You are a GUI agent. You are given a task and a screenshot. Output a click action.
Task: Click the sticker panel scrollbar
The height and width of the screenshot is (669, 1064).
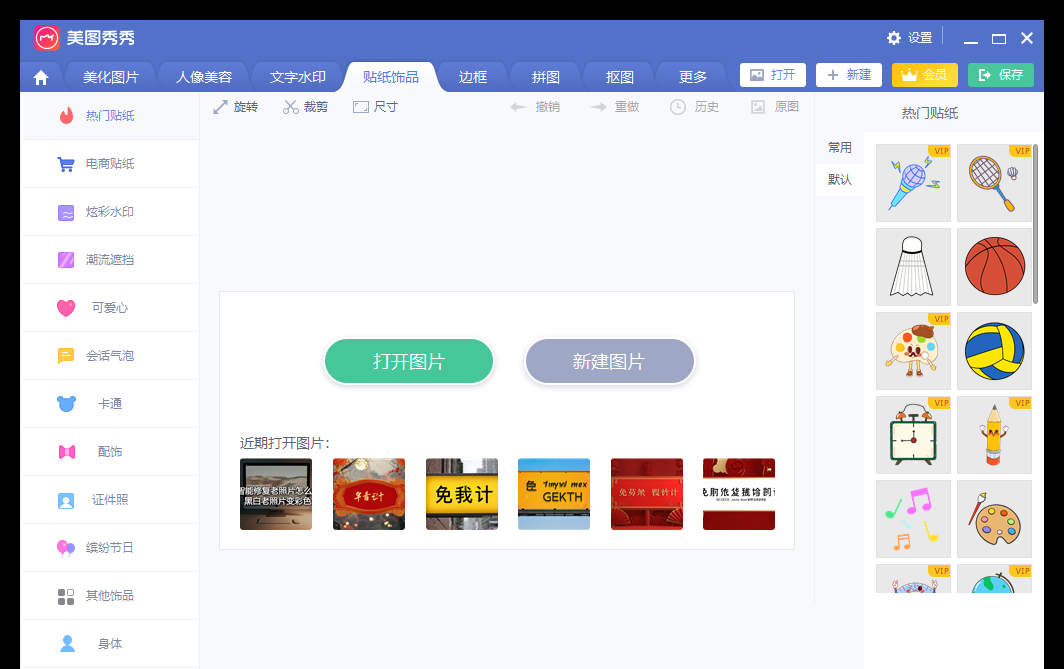click(x=1035, y=224)
